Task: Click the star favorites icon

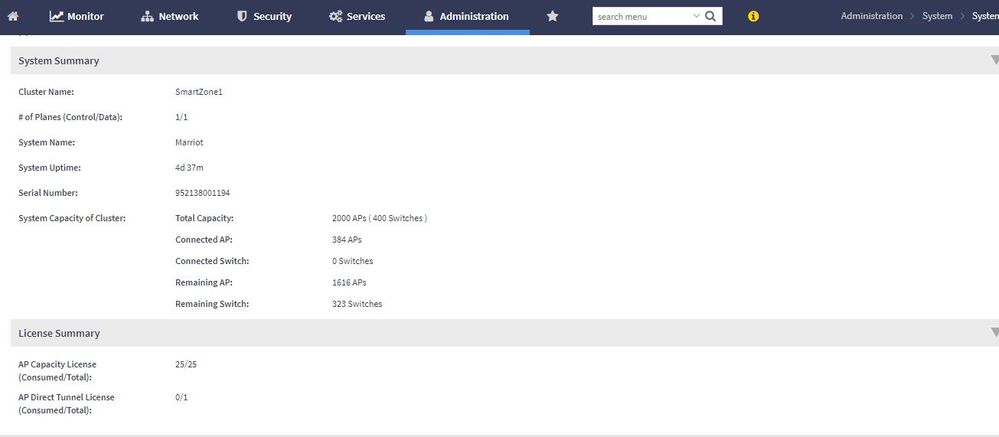Action: (x=552, y=16)
